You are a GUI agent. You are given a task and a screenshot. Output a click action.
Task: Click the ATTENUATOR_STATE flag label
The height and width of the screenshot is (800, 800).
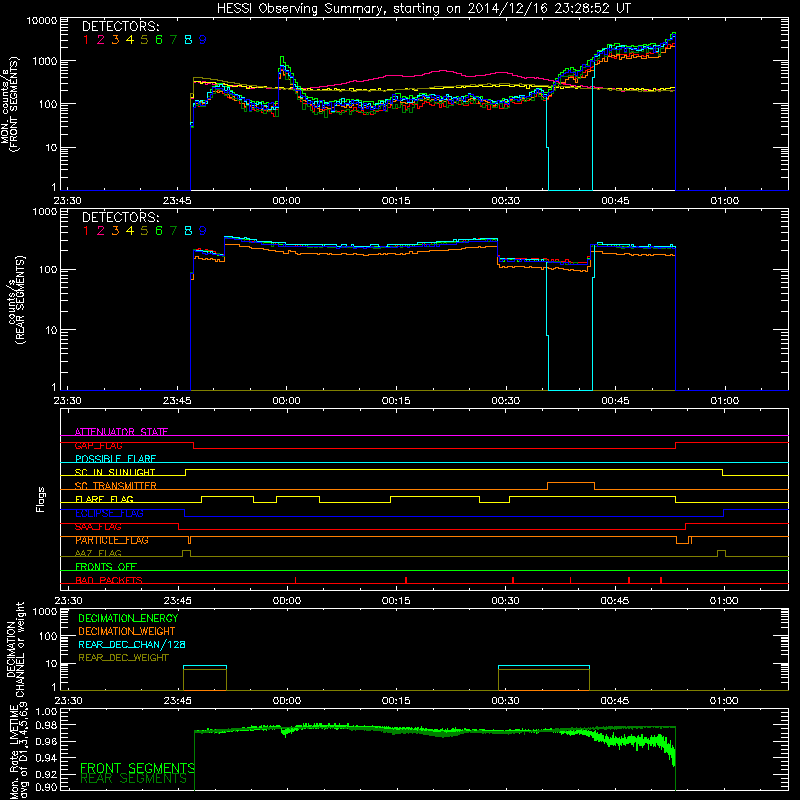[x=121, y=432]
